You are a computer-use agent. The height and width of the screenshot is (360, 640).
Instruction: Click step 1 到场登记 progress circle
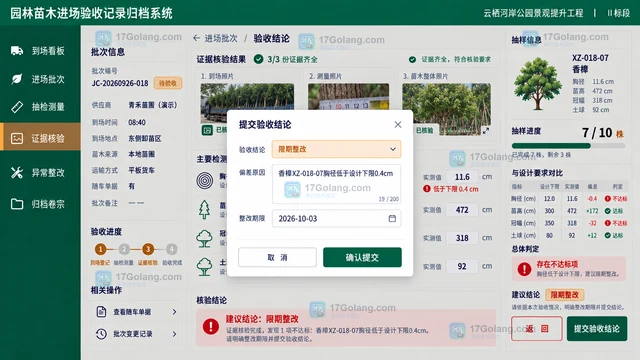(100, 249)
